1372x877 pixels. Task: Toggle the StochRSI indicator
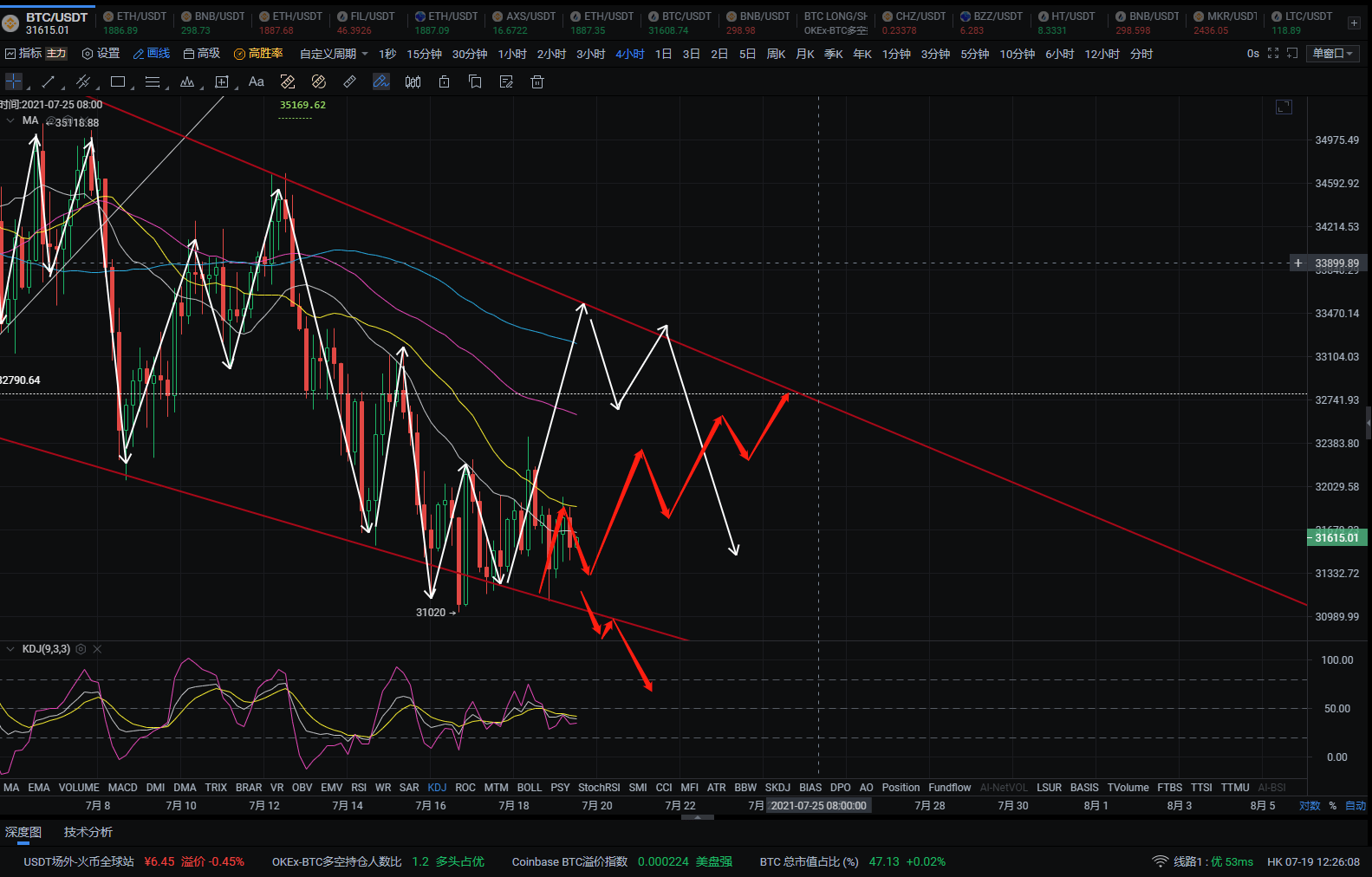pos(599,788)
